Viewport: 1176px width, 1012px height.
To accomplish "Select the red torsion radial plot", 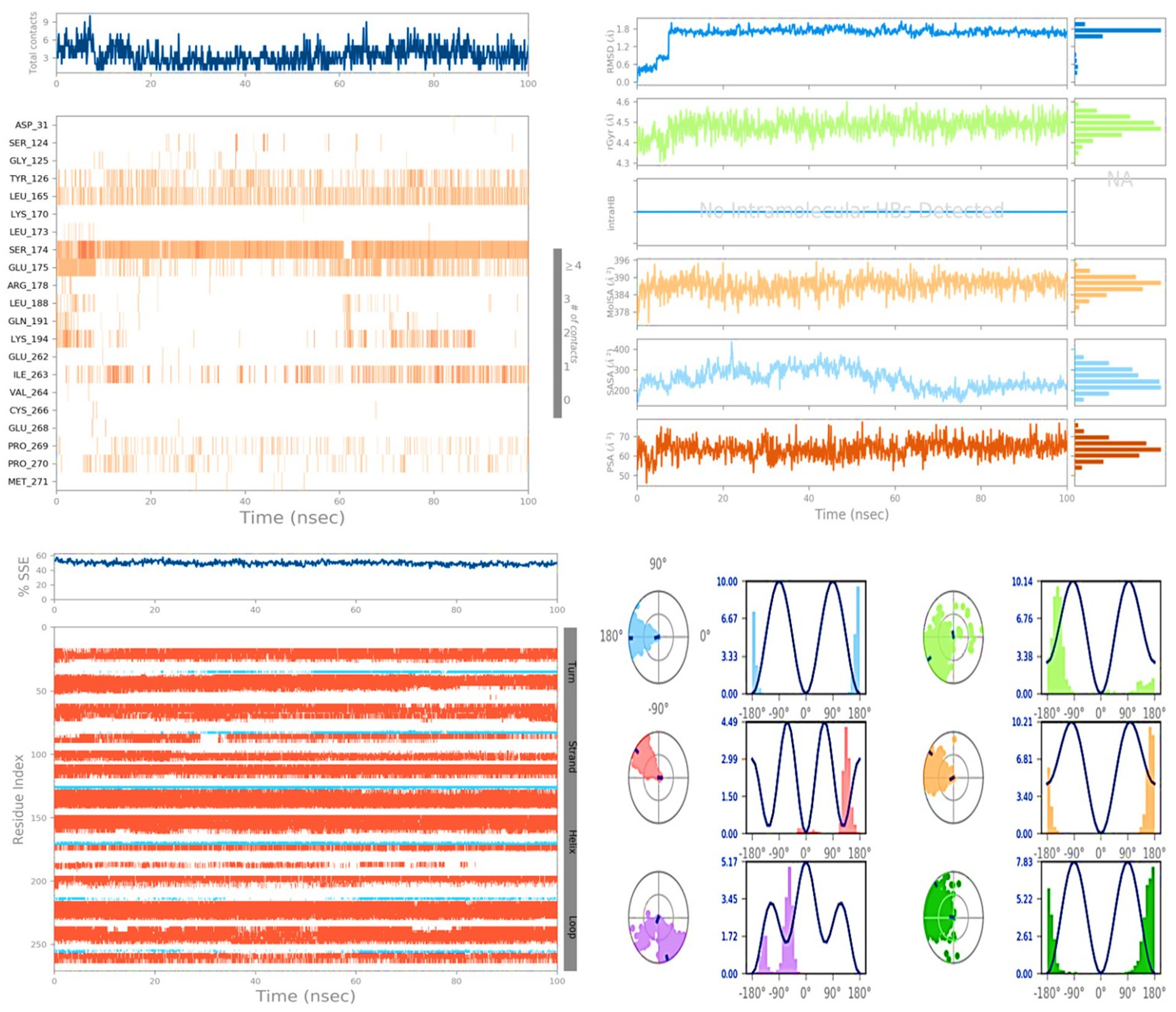I will coord(658,777).
